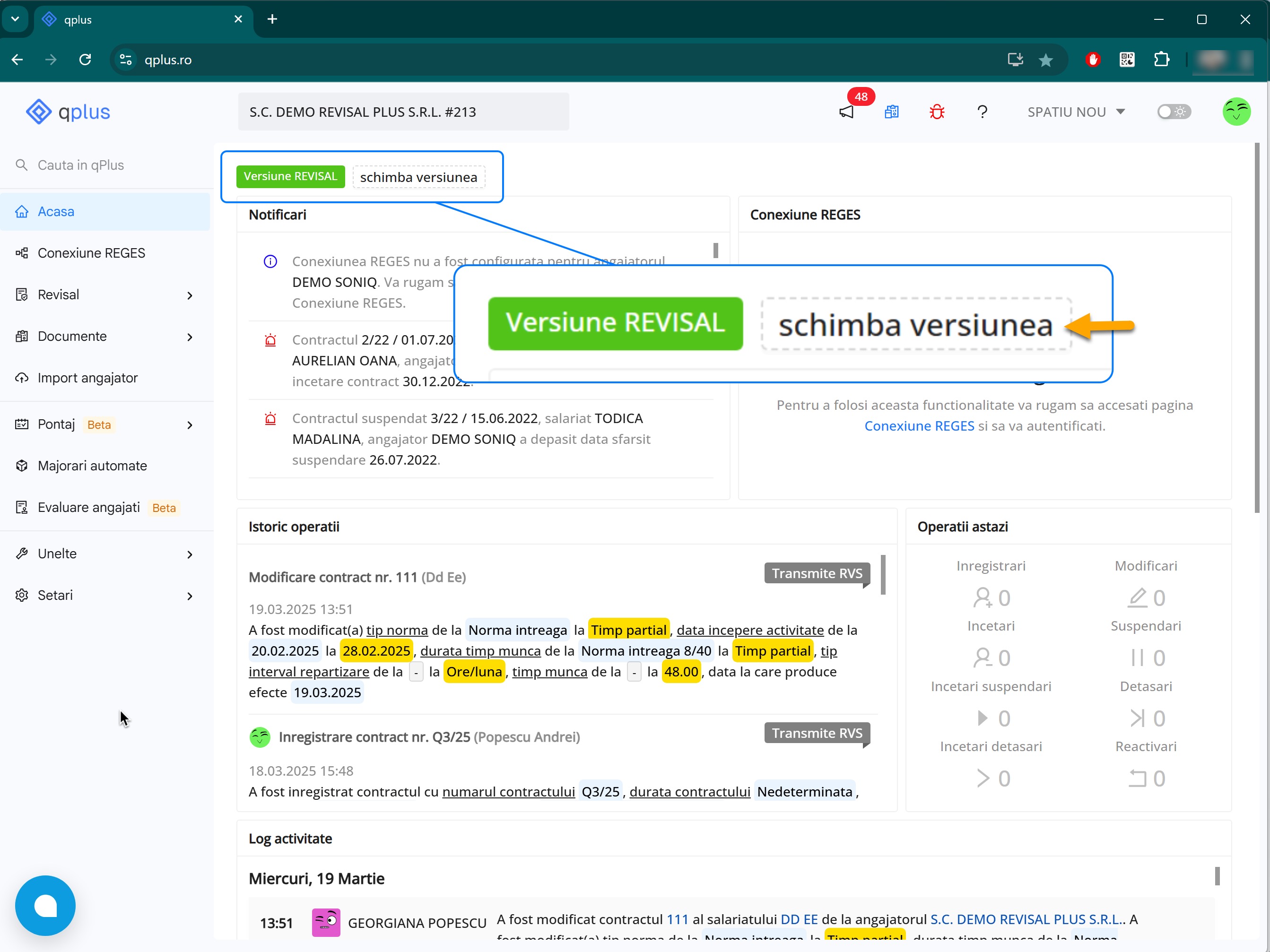Open DD EE employee link in log

point(799,919)
